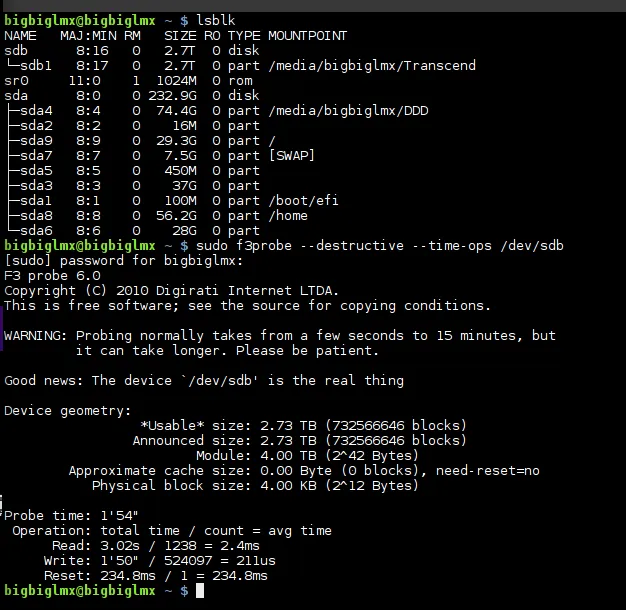Click the '1024M' size value
This screenshot has height=610, width=626.
[176, 81]
